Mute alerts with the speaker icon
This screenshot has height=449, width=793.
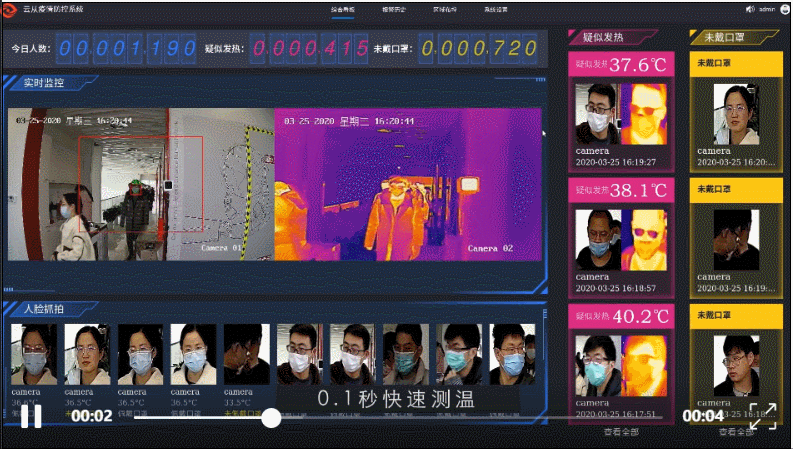click(750, 9)
